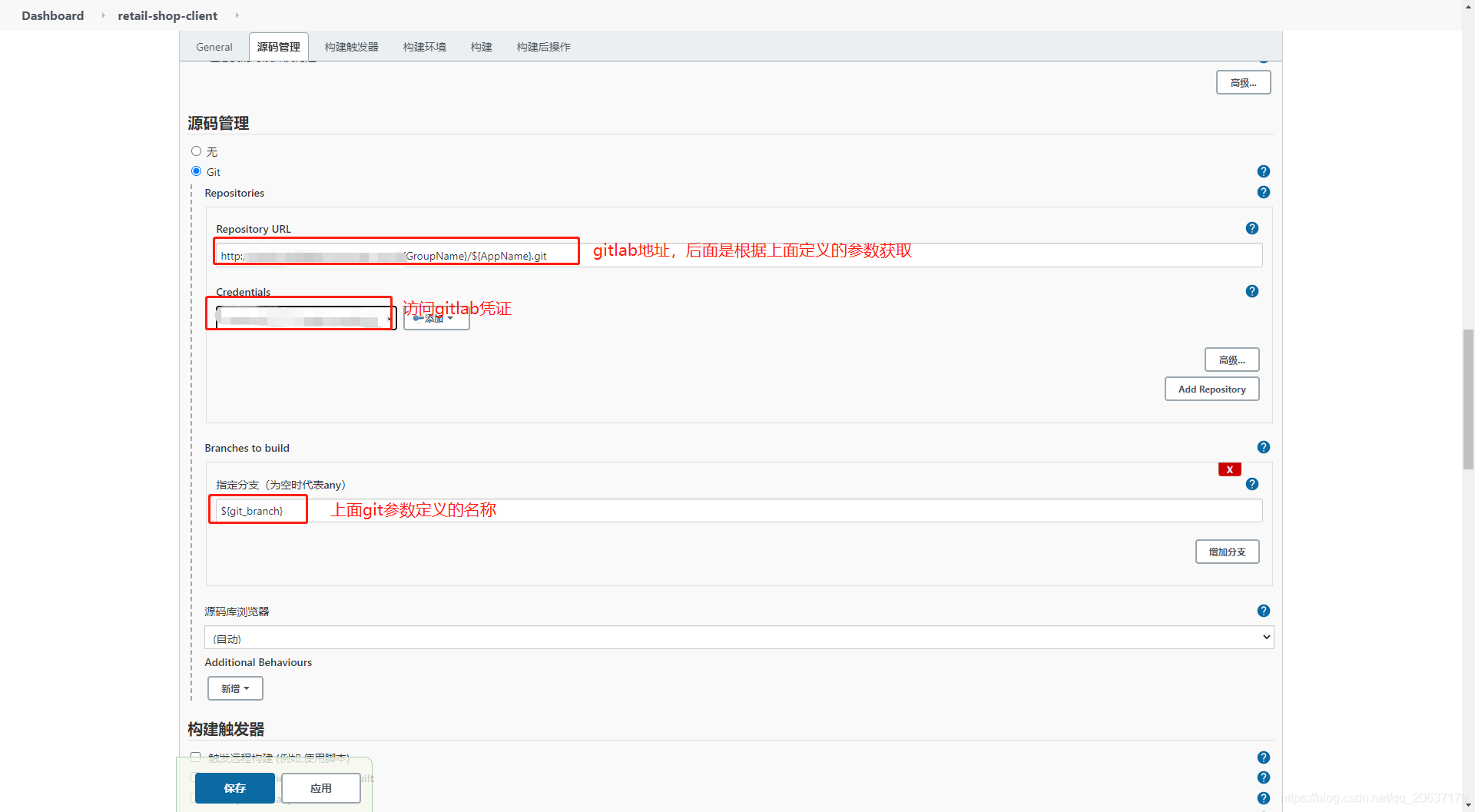Image resolution: width=1475 pixels, height=812 pixels.
Task: Expand the 源码库浏览器 (自动) dropdown
Action: (x=738, y=638)
